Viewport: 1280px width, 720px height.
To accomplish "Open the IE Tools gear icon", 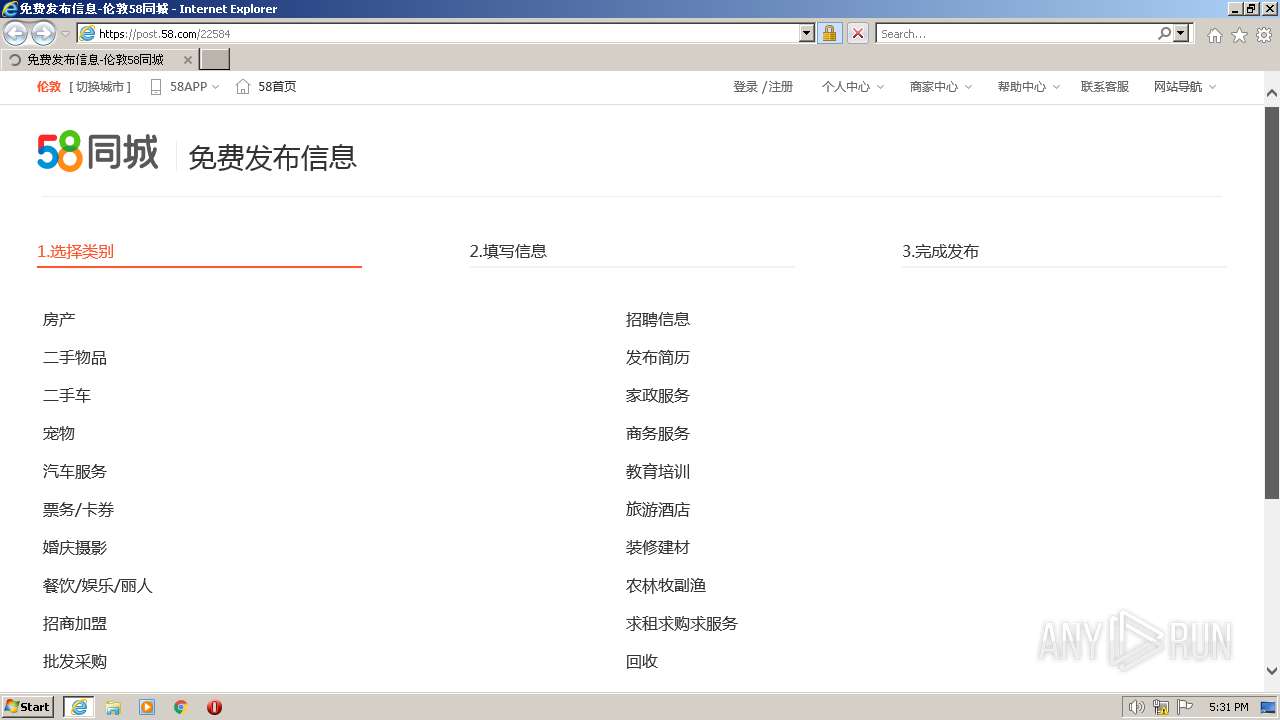I will click(x=1264, y=35).
